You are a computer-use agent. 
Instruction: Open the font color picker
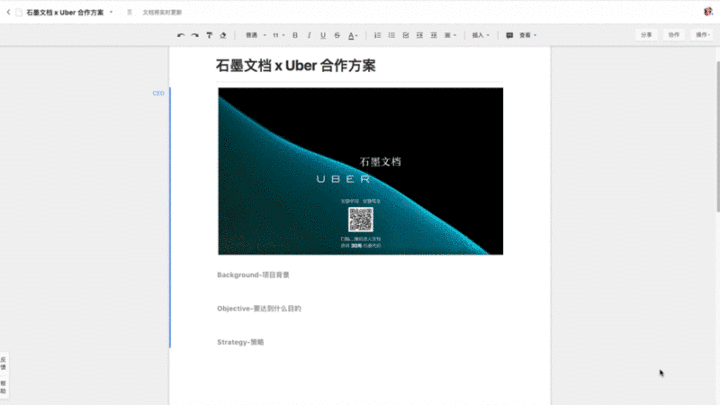pos(353,35)
